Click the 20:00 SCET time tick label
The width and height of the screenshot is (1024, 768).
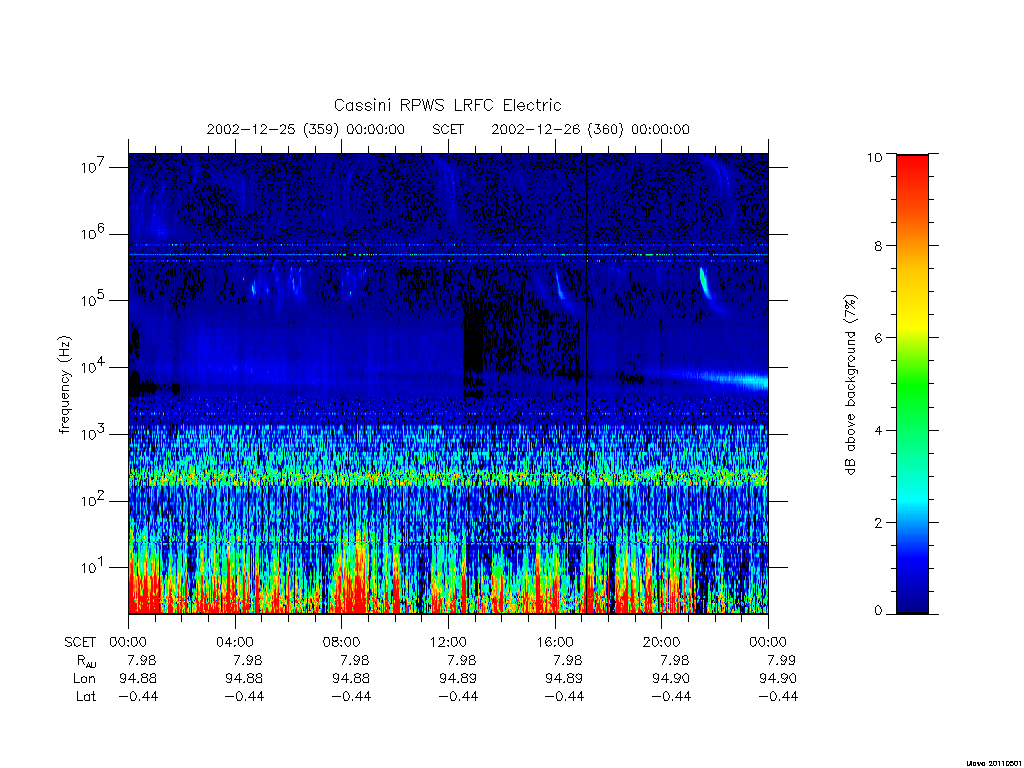662,642
